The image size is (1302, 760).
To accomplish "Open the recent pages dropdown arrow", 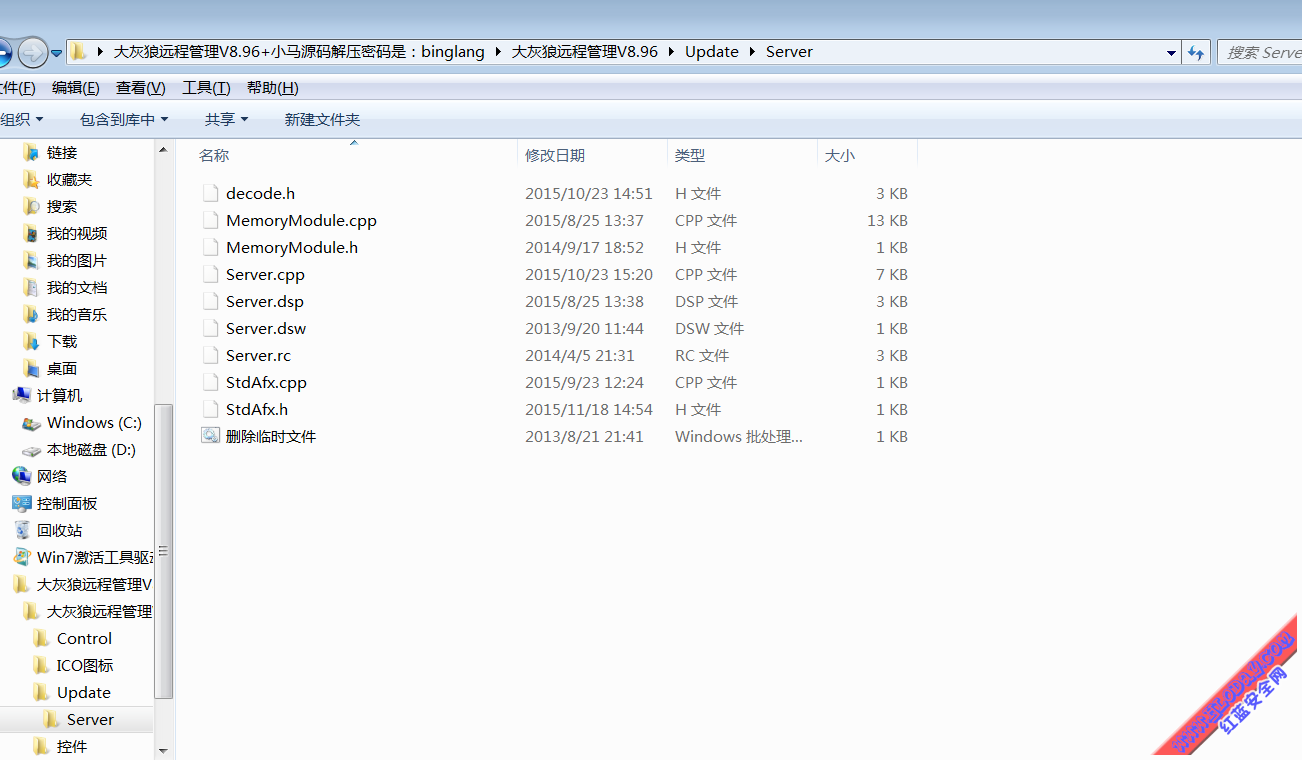I will pyautogui.click(x=57, y=52).
